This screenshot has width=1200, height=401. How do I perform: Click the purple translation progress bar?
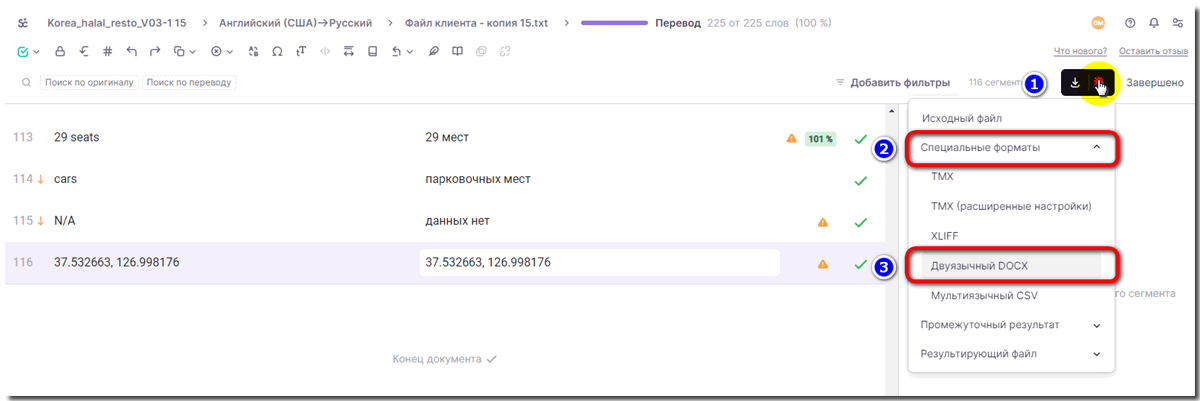click(x=613, y=22)
